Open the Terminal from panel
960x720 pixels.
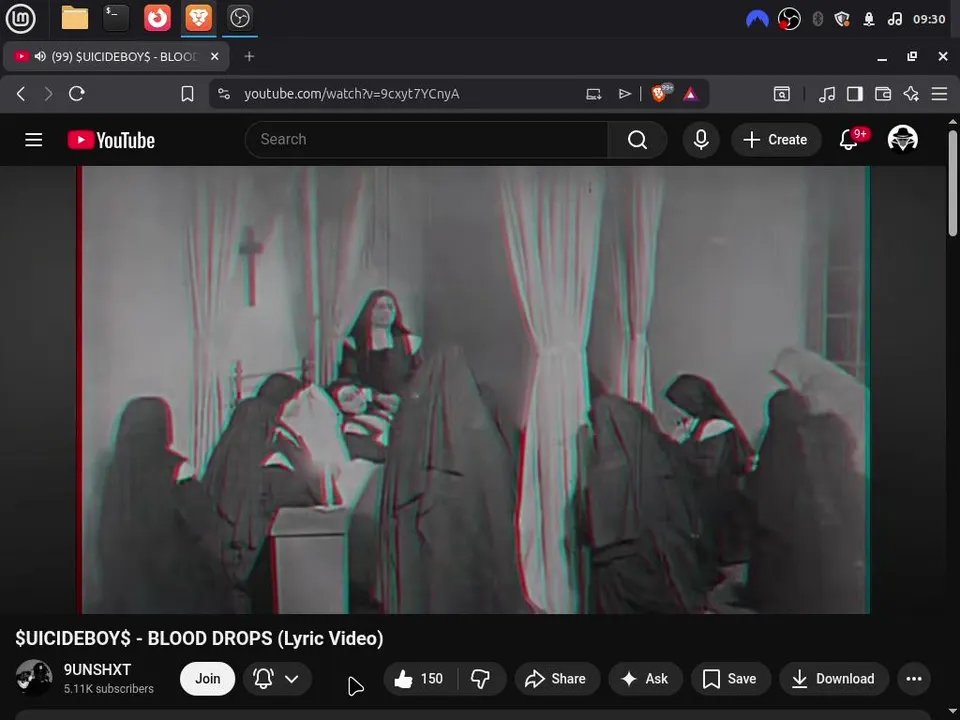(x=116, y=18)
